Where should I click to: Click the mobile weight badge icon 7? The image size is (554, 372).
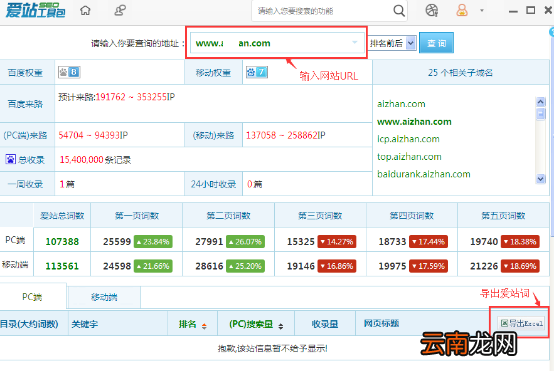[257, 72]
